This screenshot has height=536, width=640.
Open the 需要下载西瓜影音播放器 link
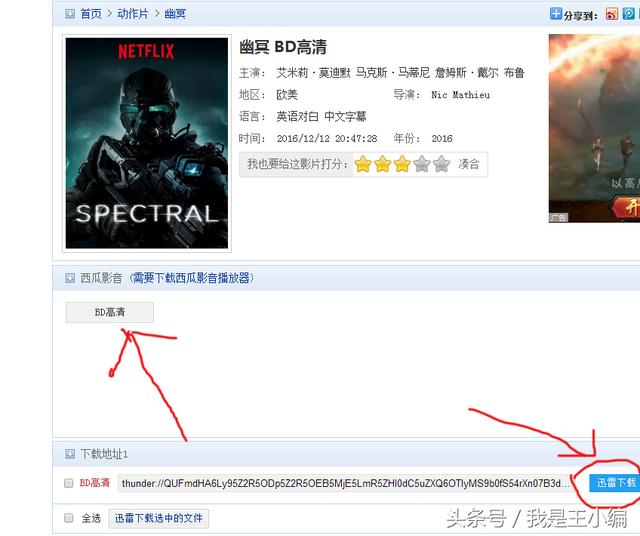[191, 278]
